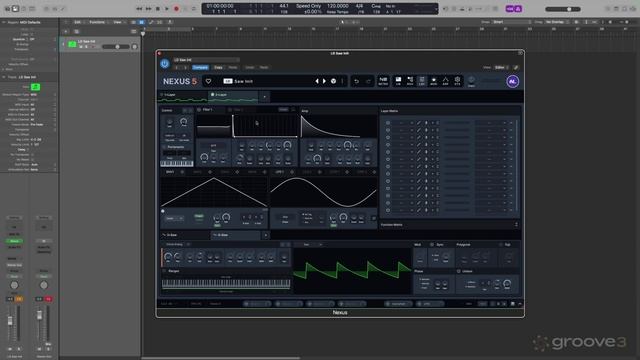Favorite the preset with the heart icon

208,81
